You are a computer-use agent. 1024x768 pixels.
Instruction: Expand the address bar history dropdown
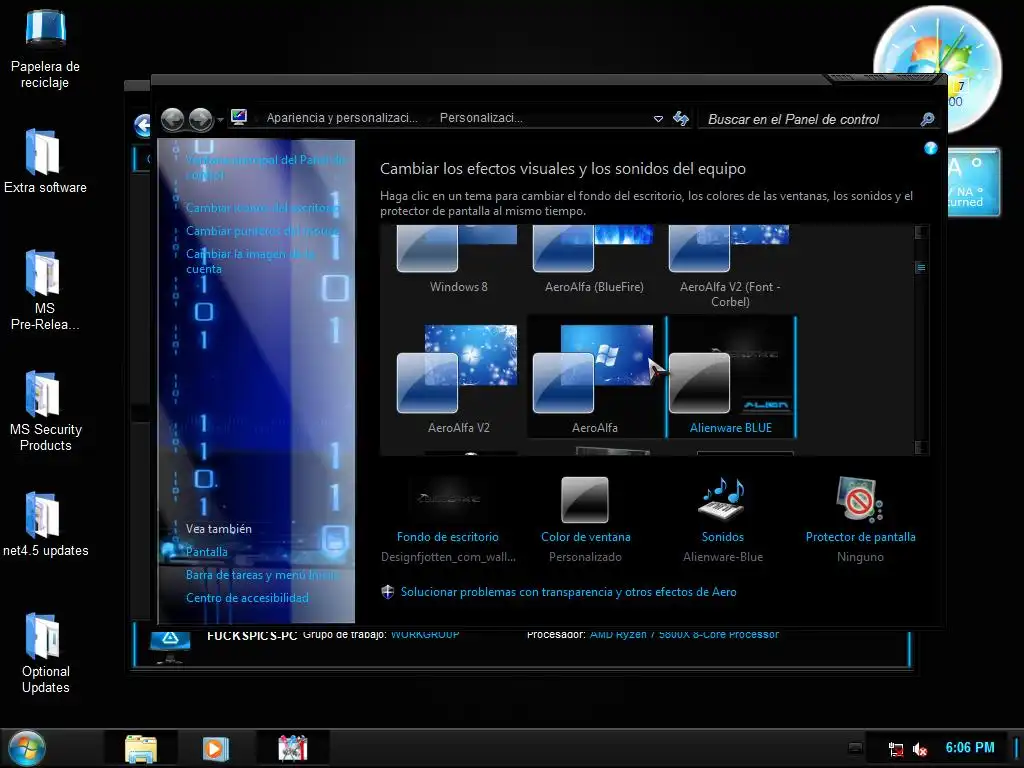click(x=658, y=119)
